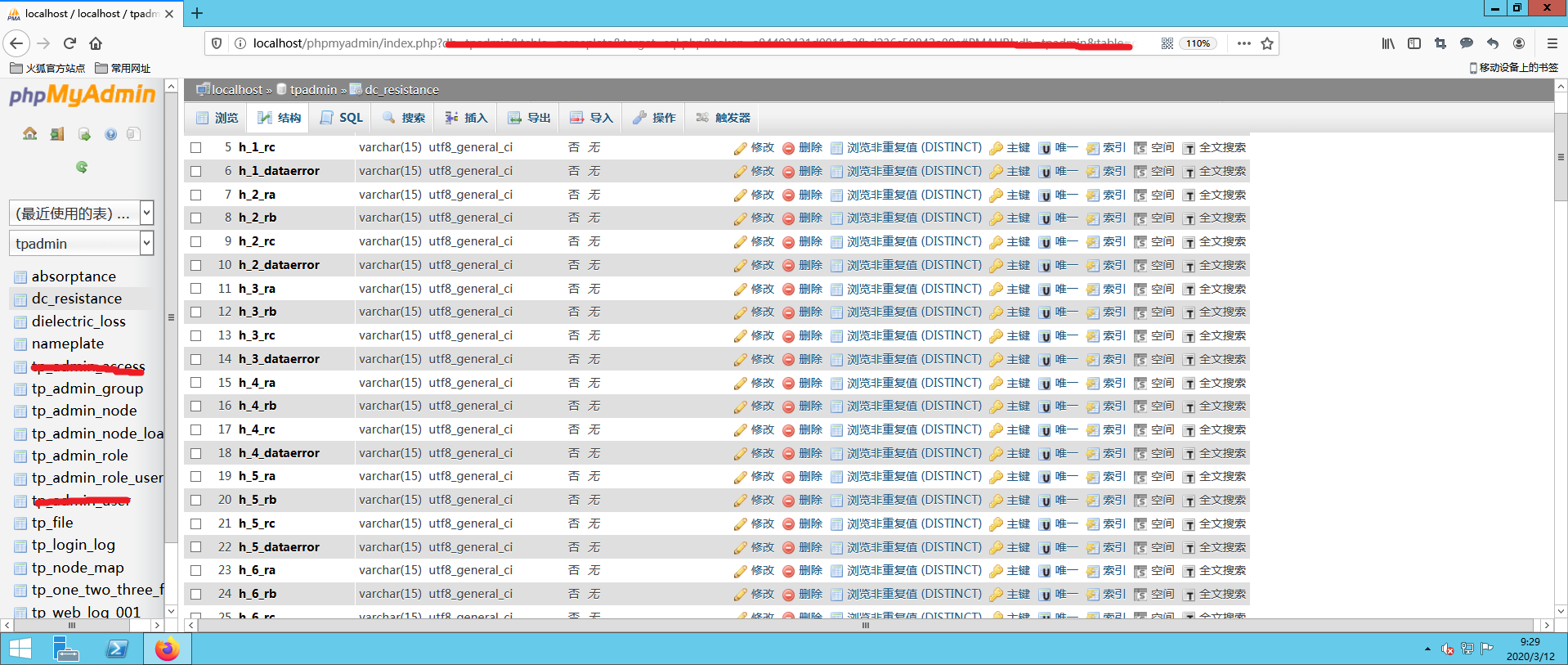This screenshot has width=1568, height=665.
Task: Click 110% zoom level indicator
Action: point(1198,43)
